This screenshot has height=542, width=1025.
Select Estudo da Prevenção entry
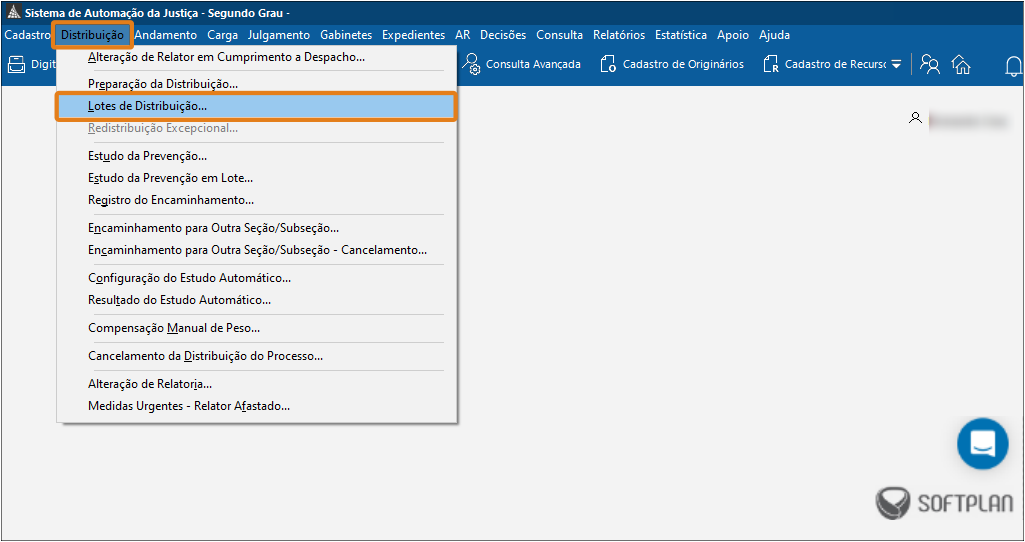[x=257, y=156]
